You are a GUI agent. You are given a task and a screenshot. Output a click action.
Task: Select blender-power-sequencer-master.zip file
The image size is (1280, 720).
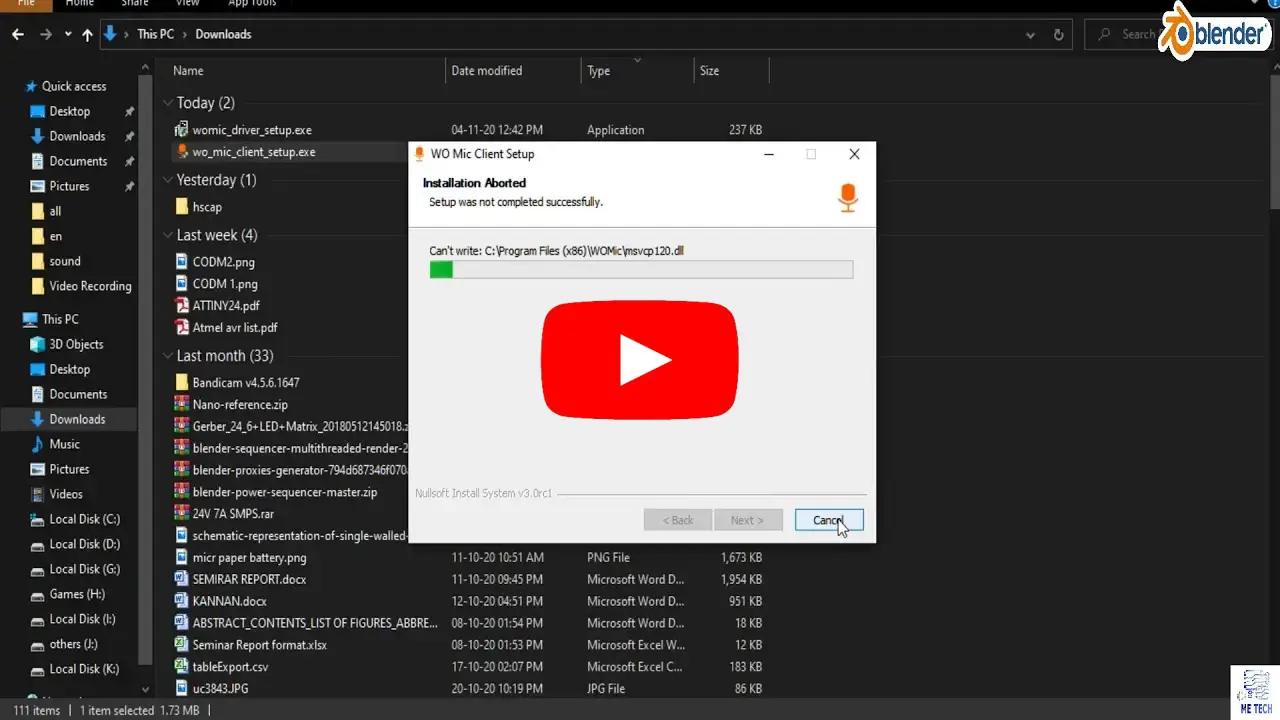[x=284, y=492]
